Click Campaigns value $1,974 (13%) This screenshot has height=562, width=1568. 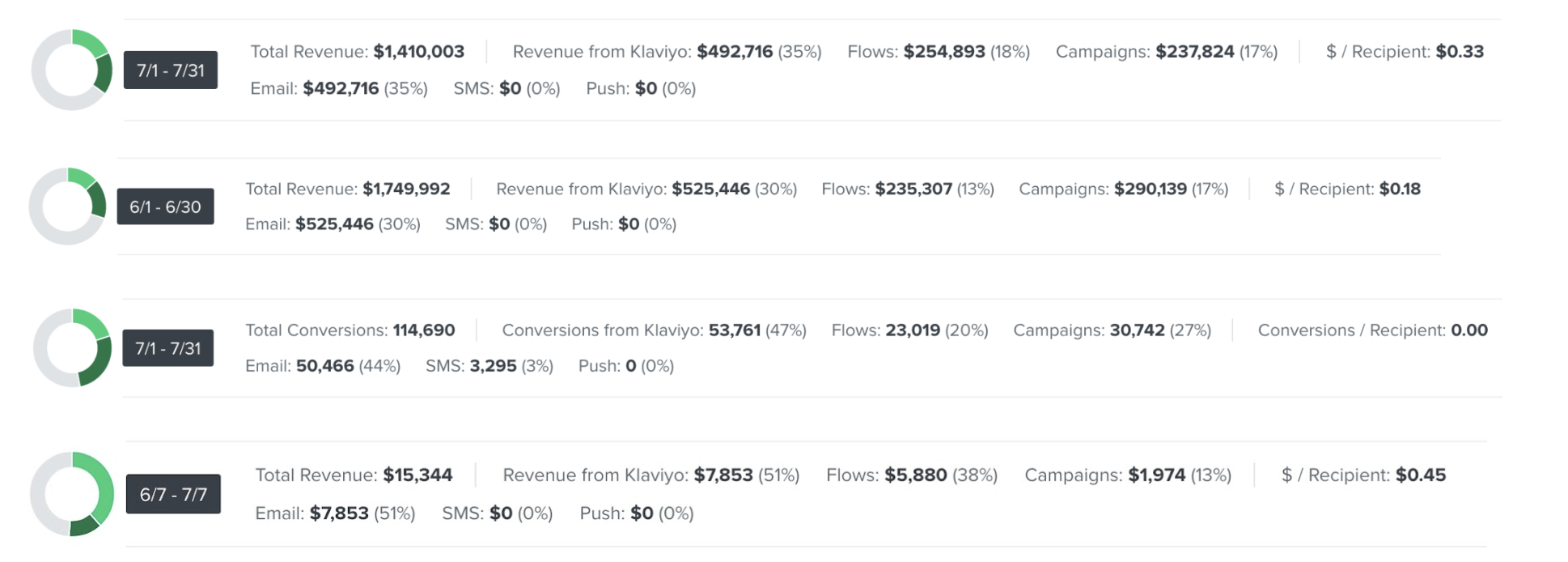click(1180, 475)
